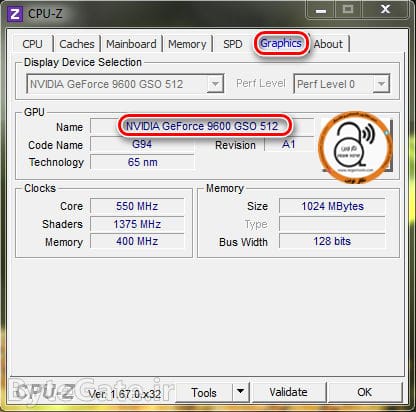This screenshot has height=412, width=416.
Task: Open the About tab
Action: pyautogui.click(x=328, y=44)
